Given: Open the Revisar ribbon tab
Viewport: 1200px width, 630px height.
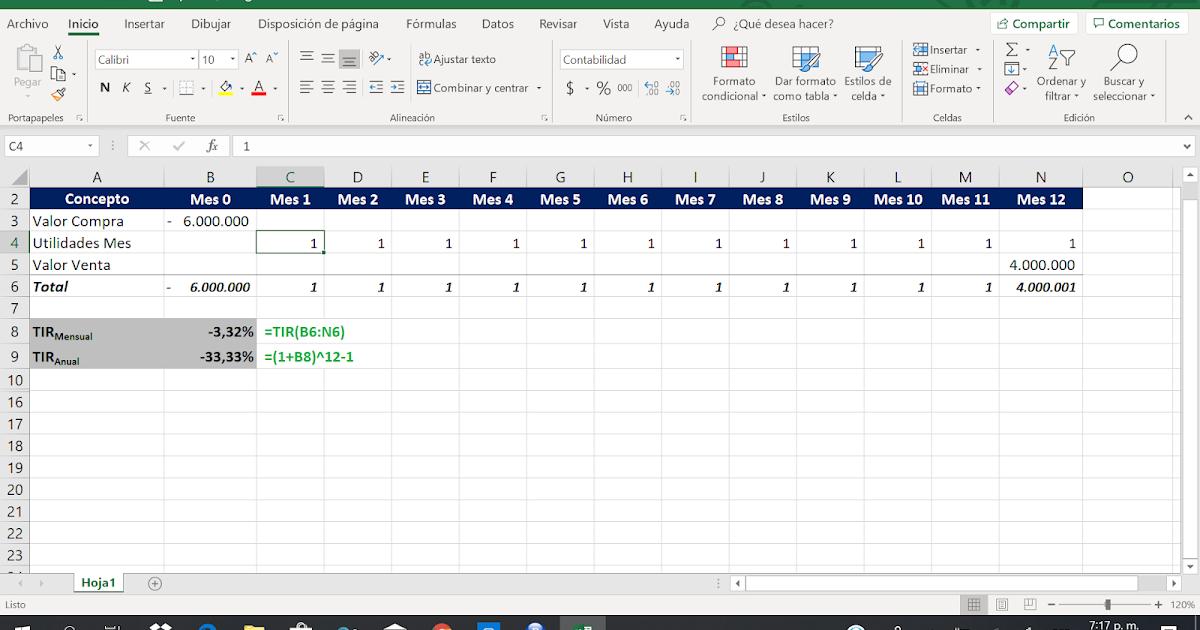Looking at the screenshot, I should [557, 23].
